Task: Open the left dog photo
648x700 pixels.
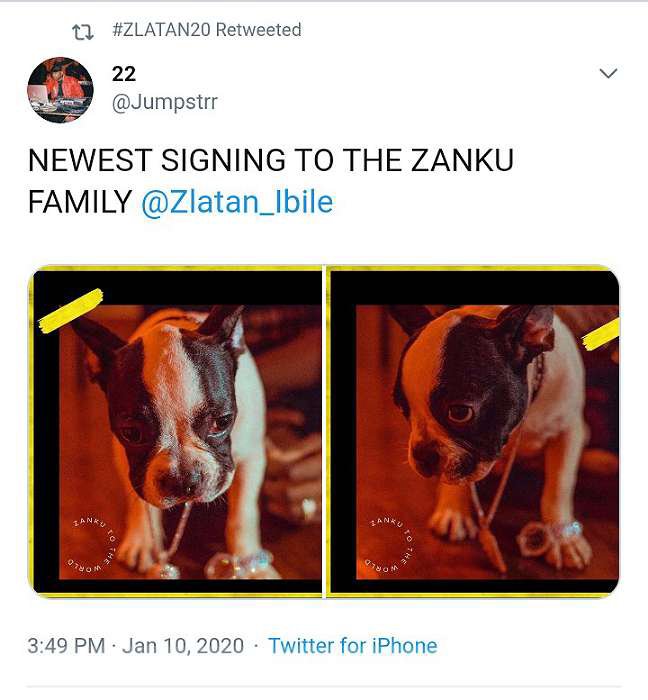Action: click(176, 432)
